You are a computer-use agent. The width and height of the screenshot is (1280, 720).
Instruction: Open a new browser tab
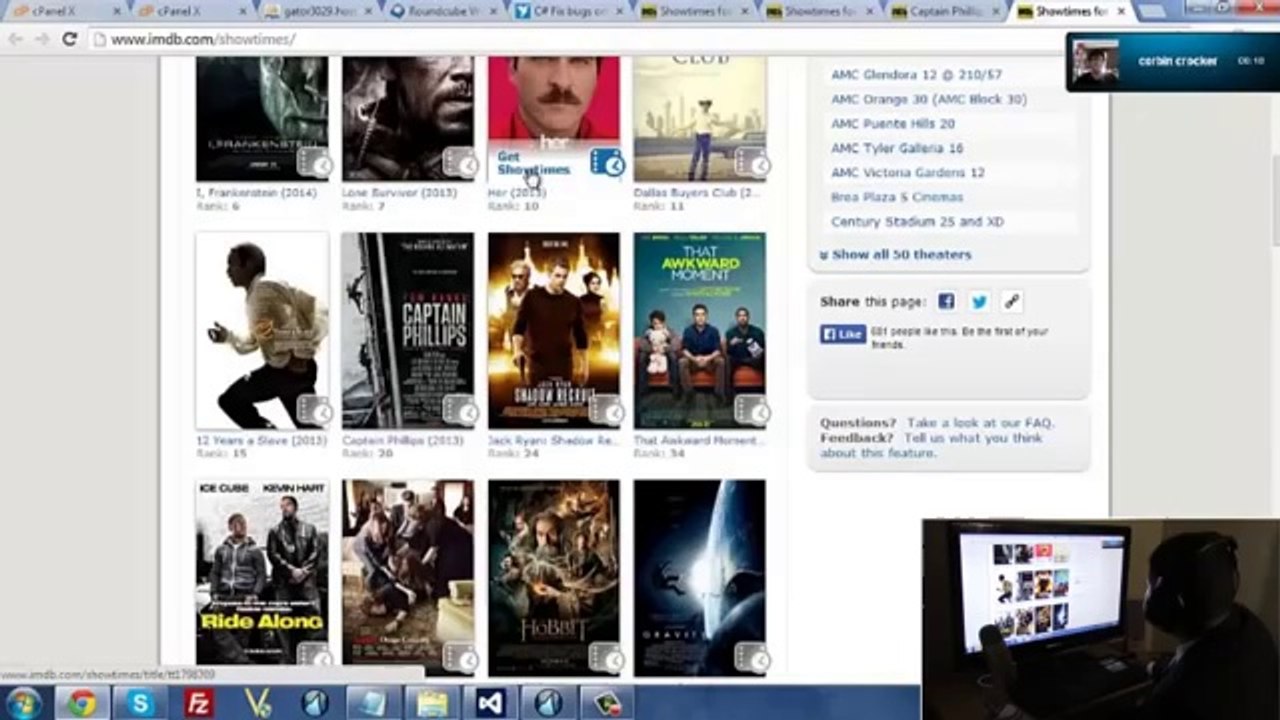coord(1152,12)
